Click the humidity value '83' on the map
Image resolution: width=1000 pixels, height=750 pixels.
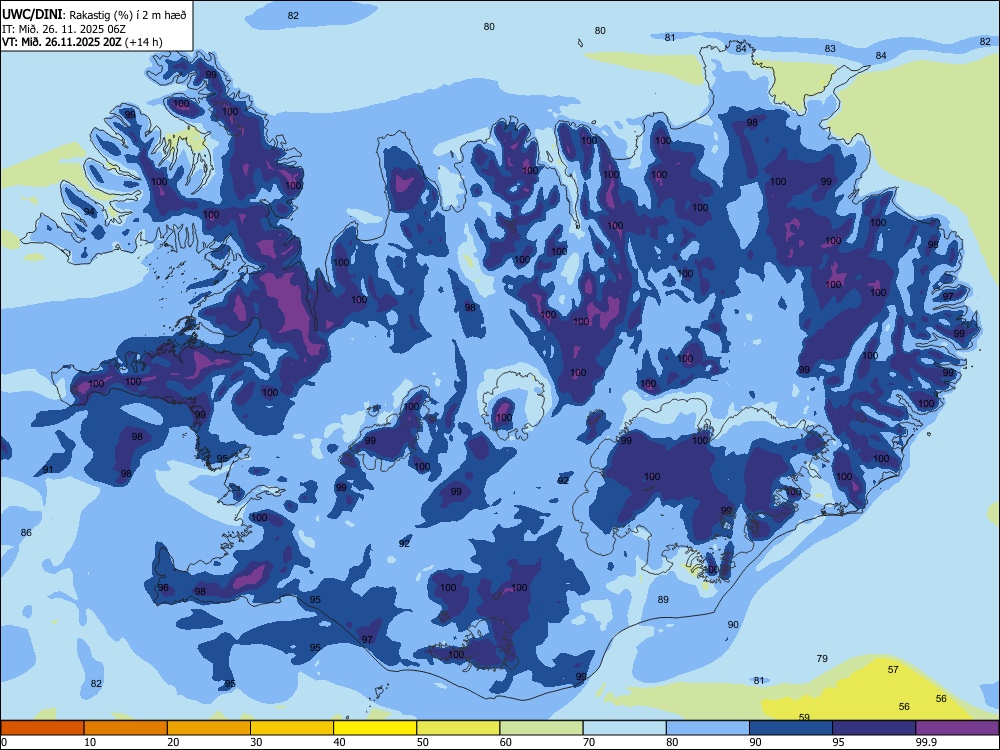click(830, 48)
